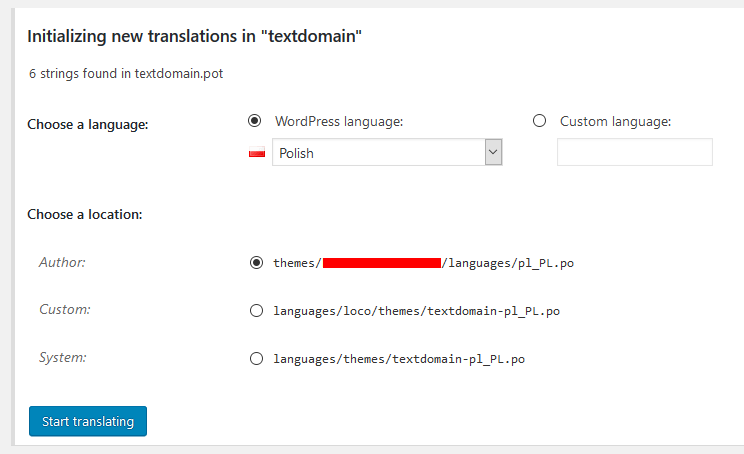The image size is (744, 454).
Task: Focus the Custom language text field
Action: 634,152
